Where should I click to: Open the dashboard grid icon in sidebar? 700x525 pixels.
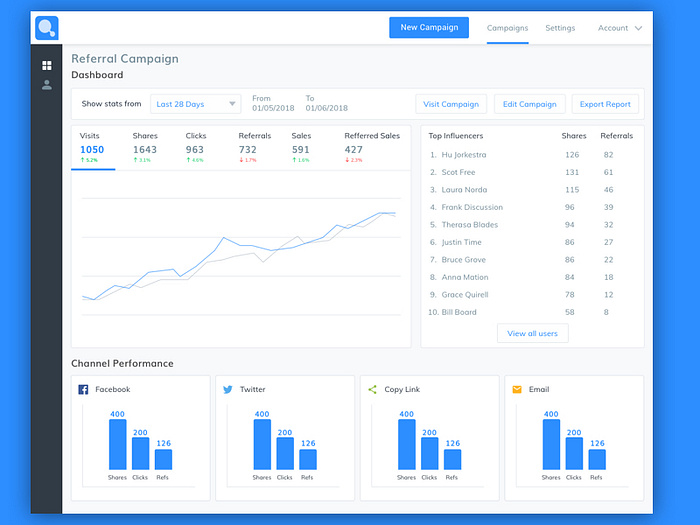coord(46,66)
